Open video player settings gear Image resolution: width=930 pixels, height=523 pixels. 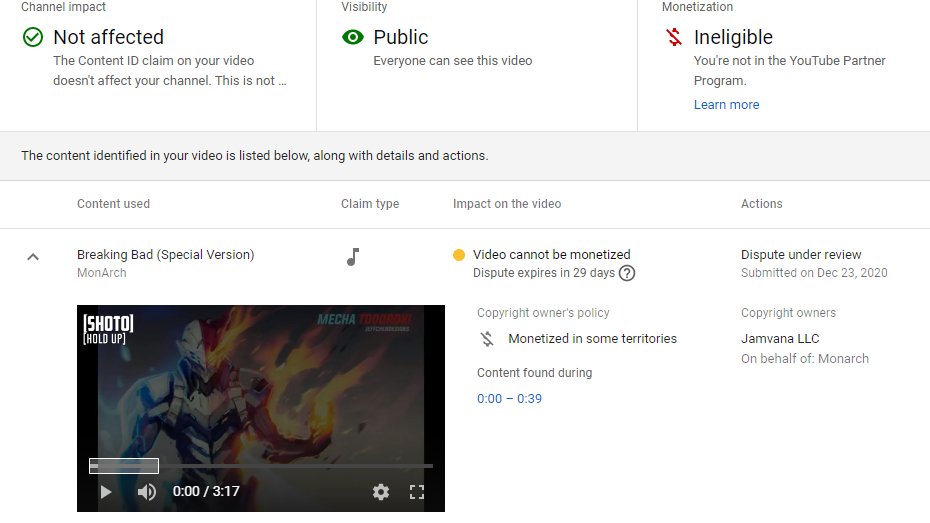pos(381,492)
